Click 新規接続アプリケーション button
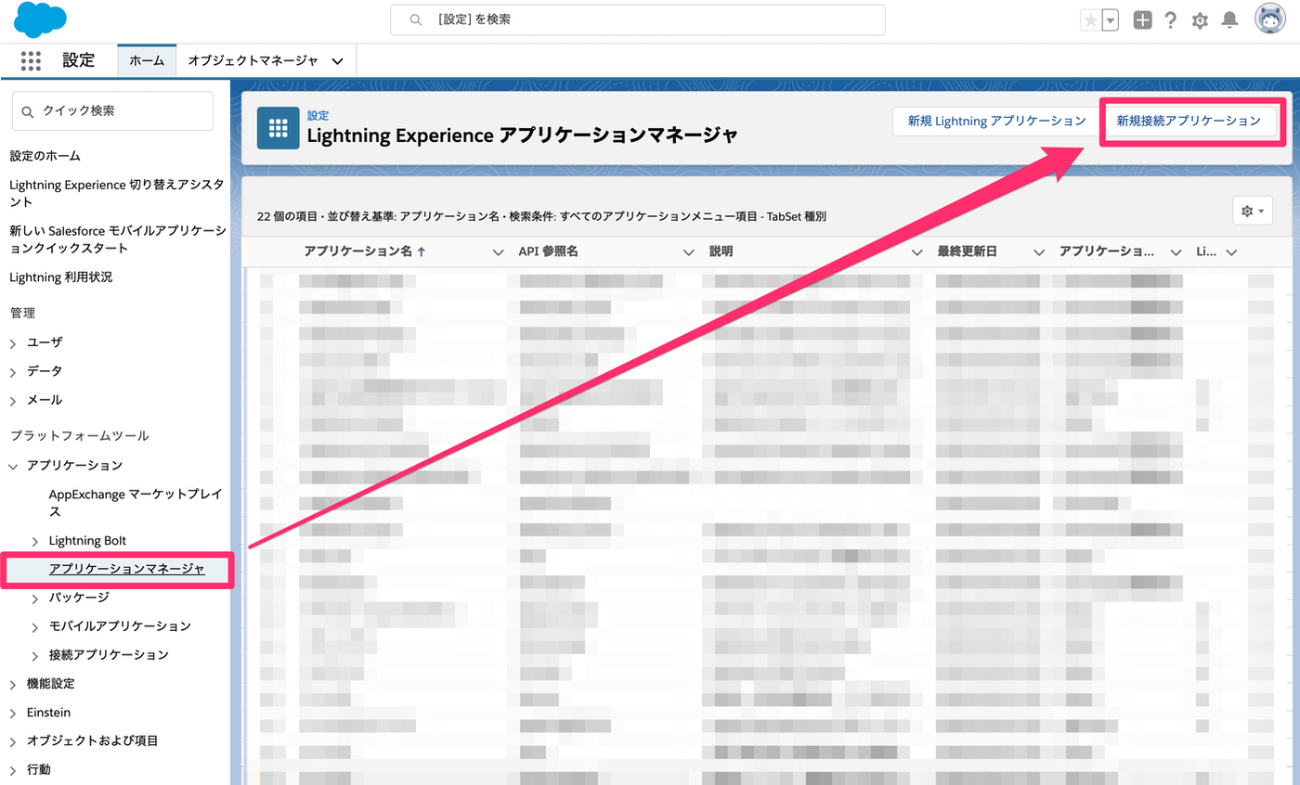This screenshot has width=1300, height=785. 1189,121
